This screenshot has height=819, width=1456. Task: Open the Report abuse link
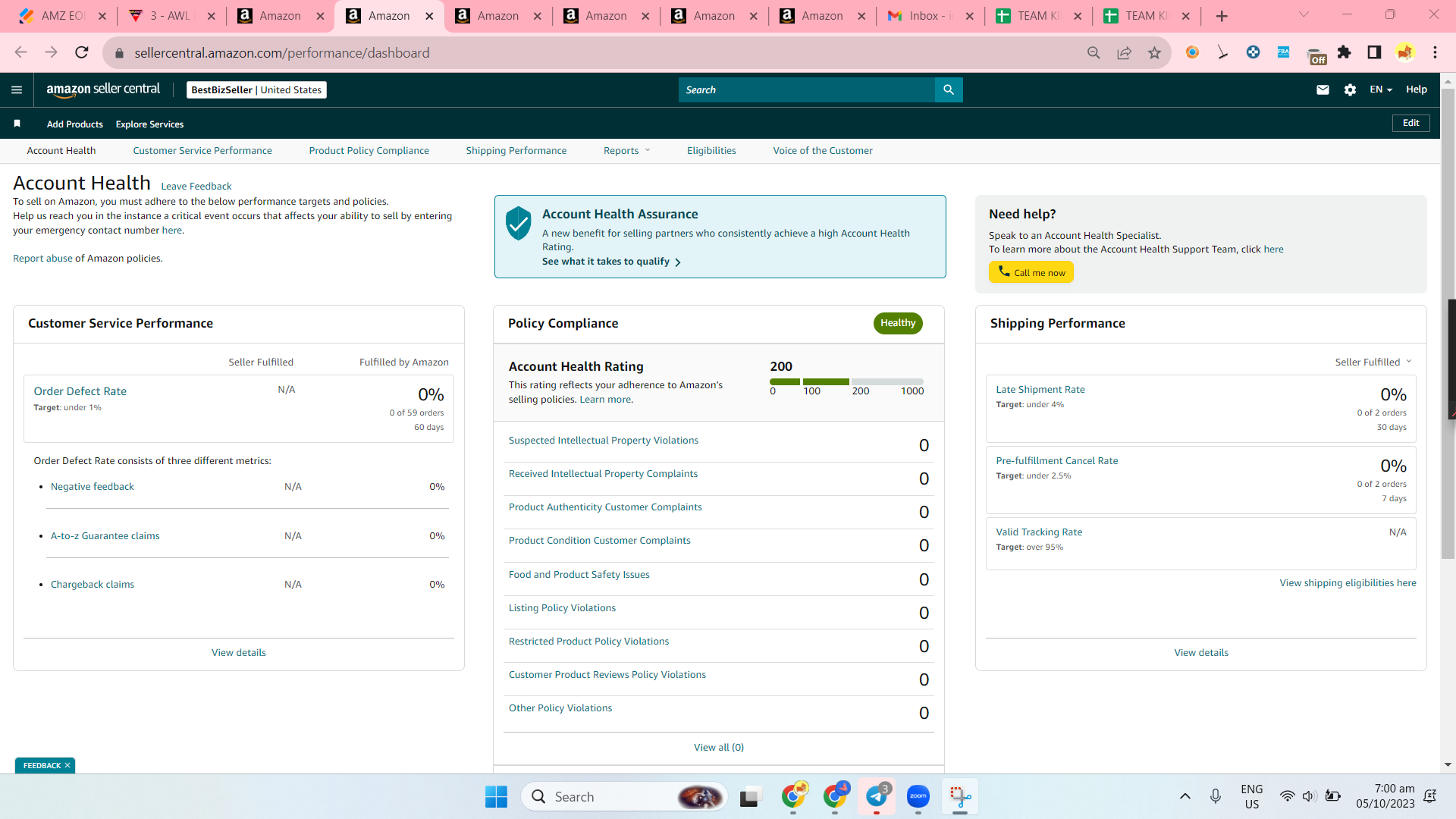(x=42, y=258)
